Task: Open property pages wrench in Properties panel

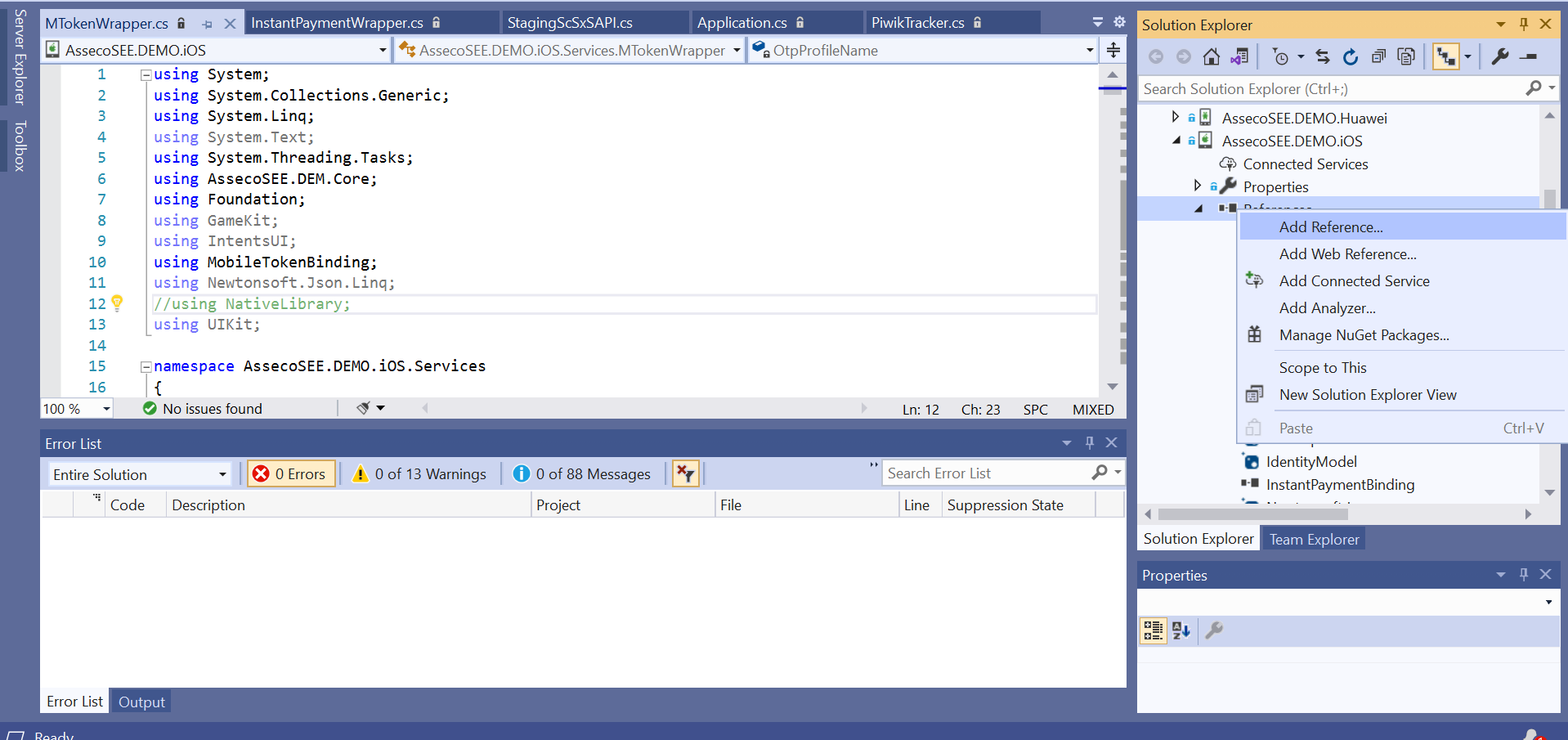Action: coord(1214,630)
